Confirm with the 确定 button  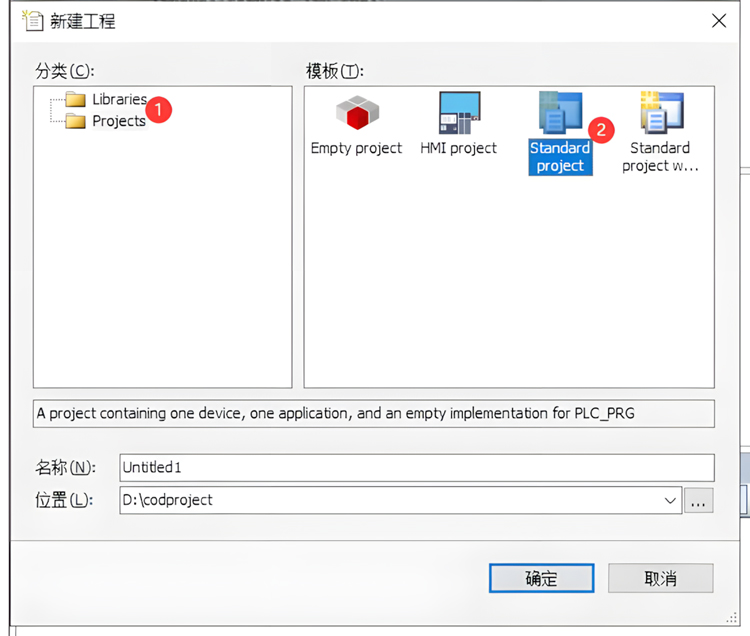point(541,578)
